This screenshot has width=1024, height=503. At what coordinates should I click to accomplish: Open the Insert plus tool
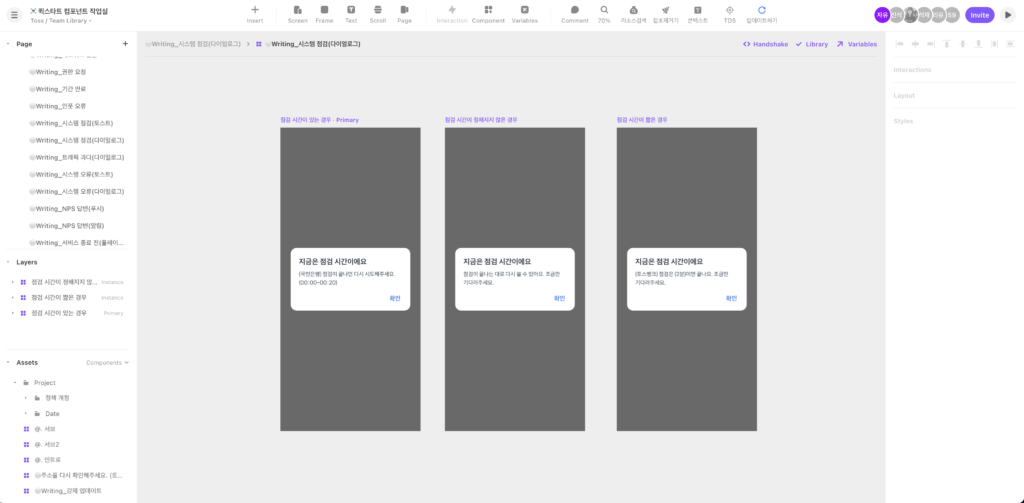(x=255, y=14)
